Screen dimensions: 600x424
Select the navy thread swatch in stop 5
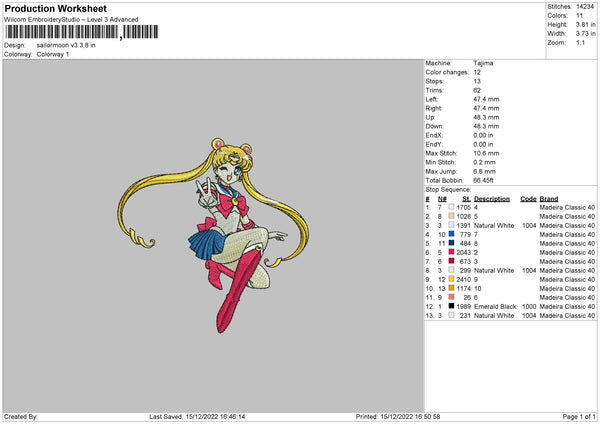click(452, 243)
